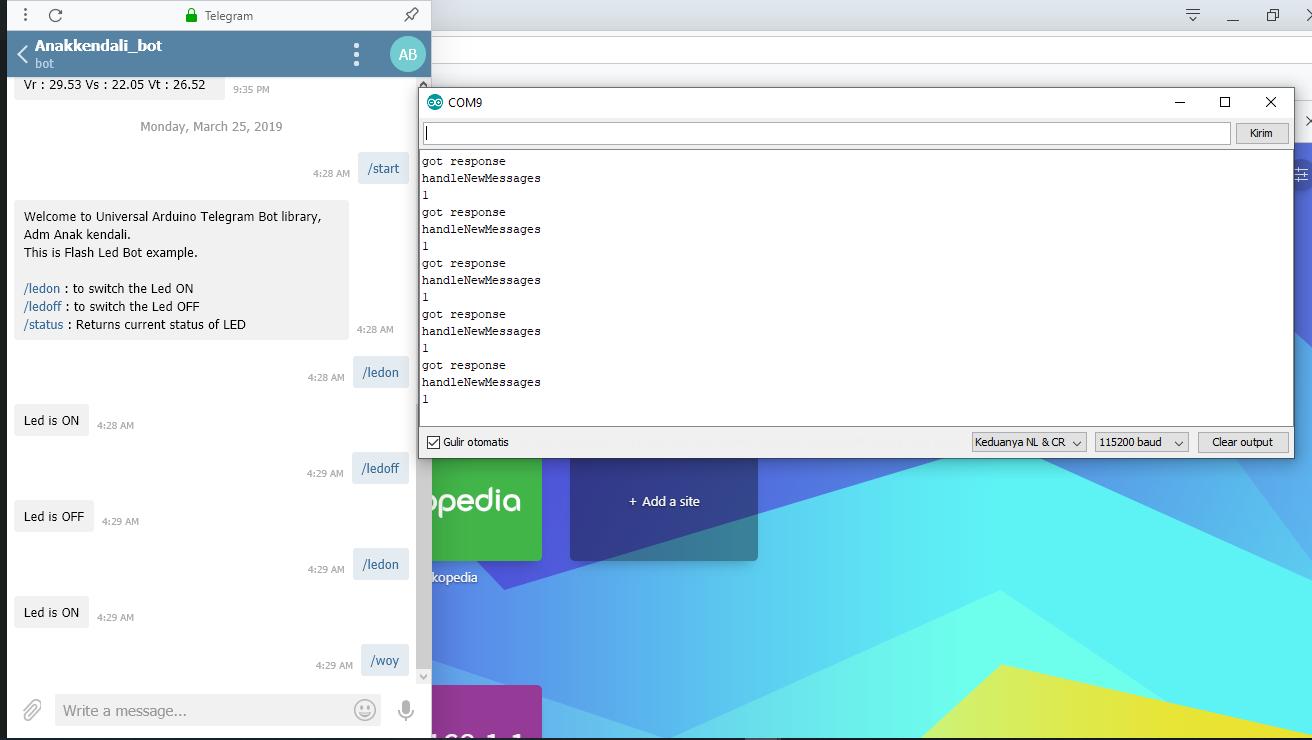Click the Telegram label in panel address bar
1312x740 pixels.
coord(229,16)
